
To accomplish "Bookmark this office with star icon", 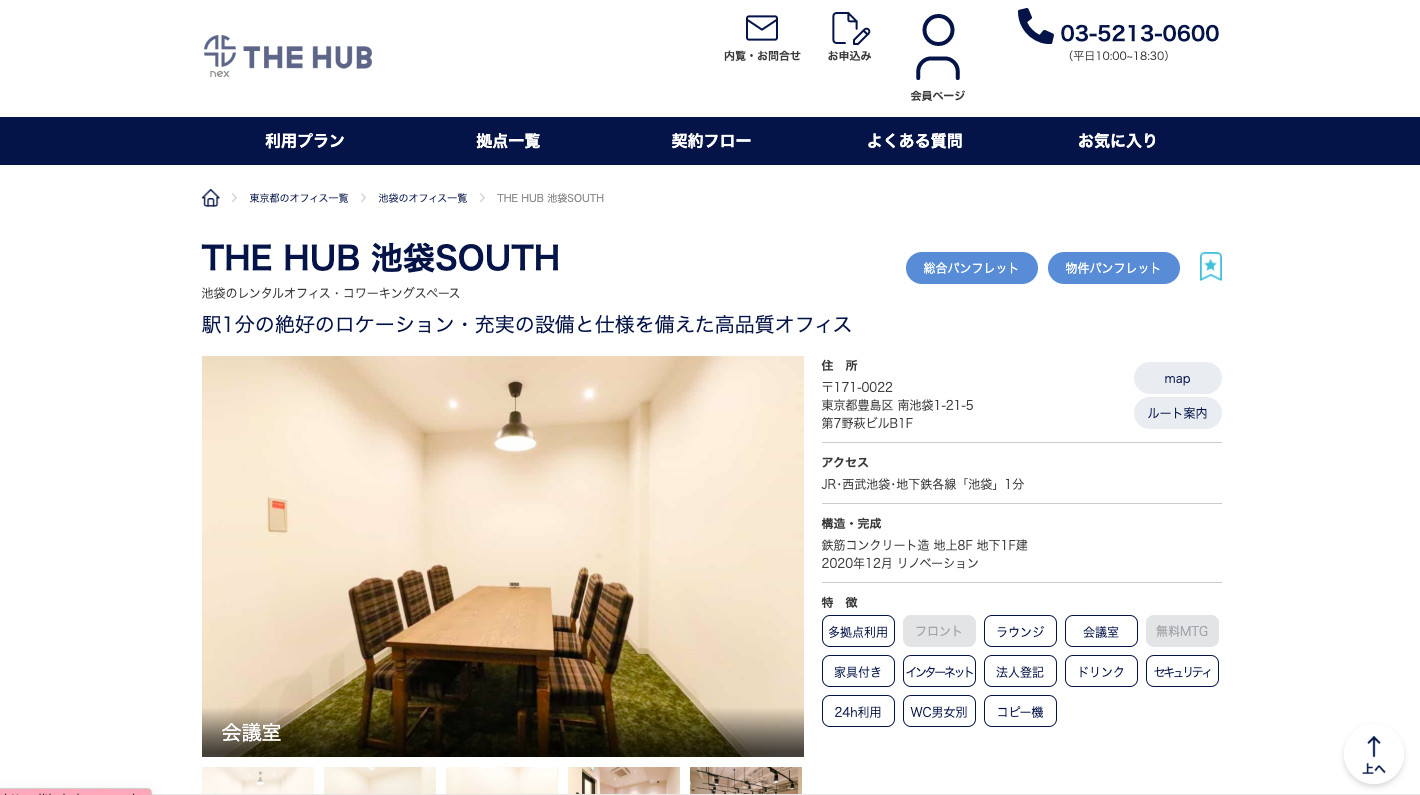I will (x=1211, y=267).
